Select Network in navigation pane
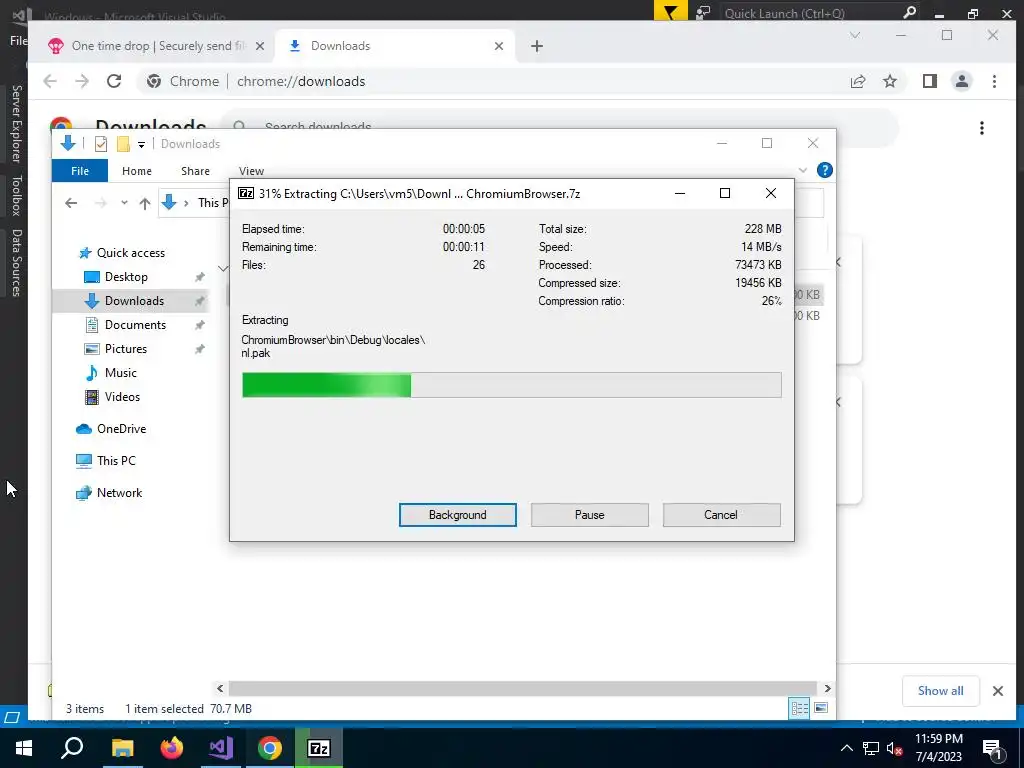Image resolution: width=1024 pixels, height=768 pixels. pos(119,492)
